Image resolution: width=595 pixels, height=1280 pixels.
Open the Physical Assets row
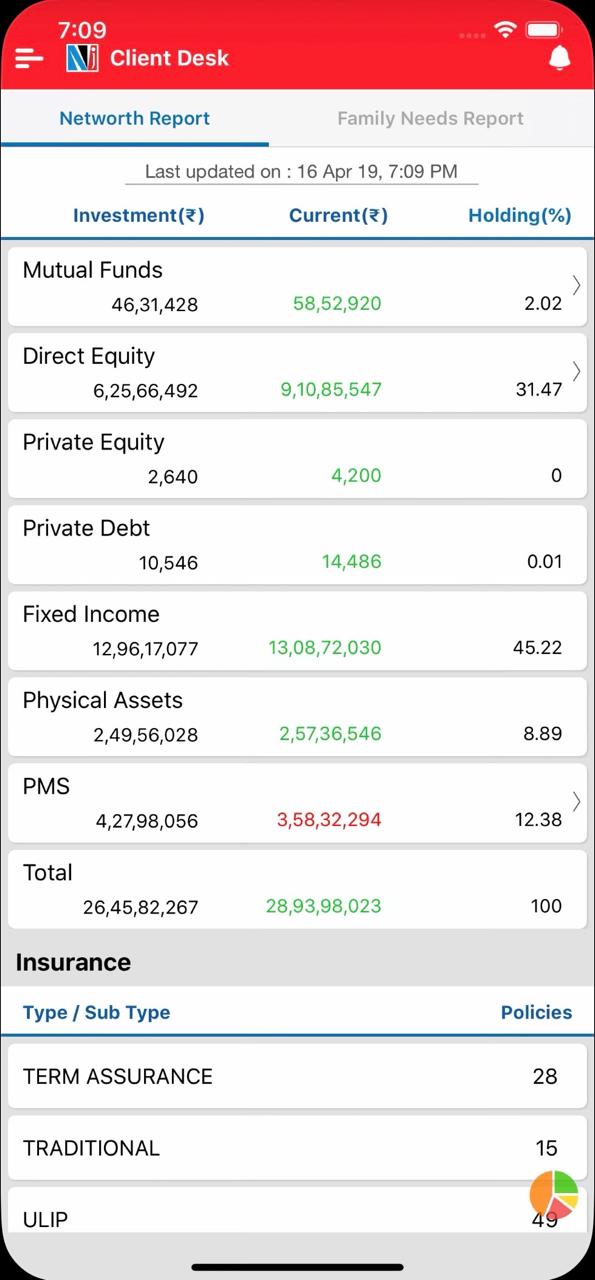pyautogui.click(x=297, y=717)
